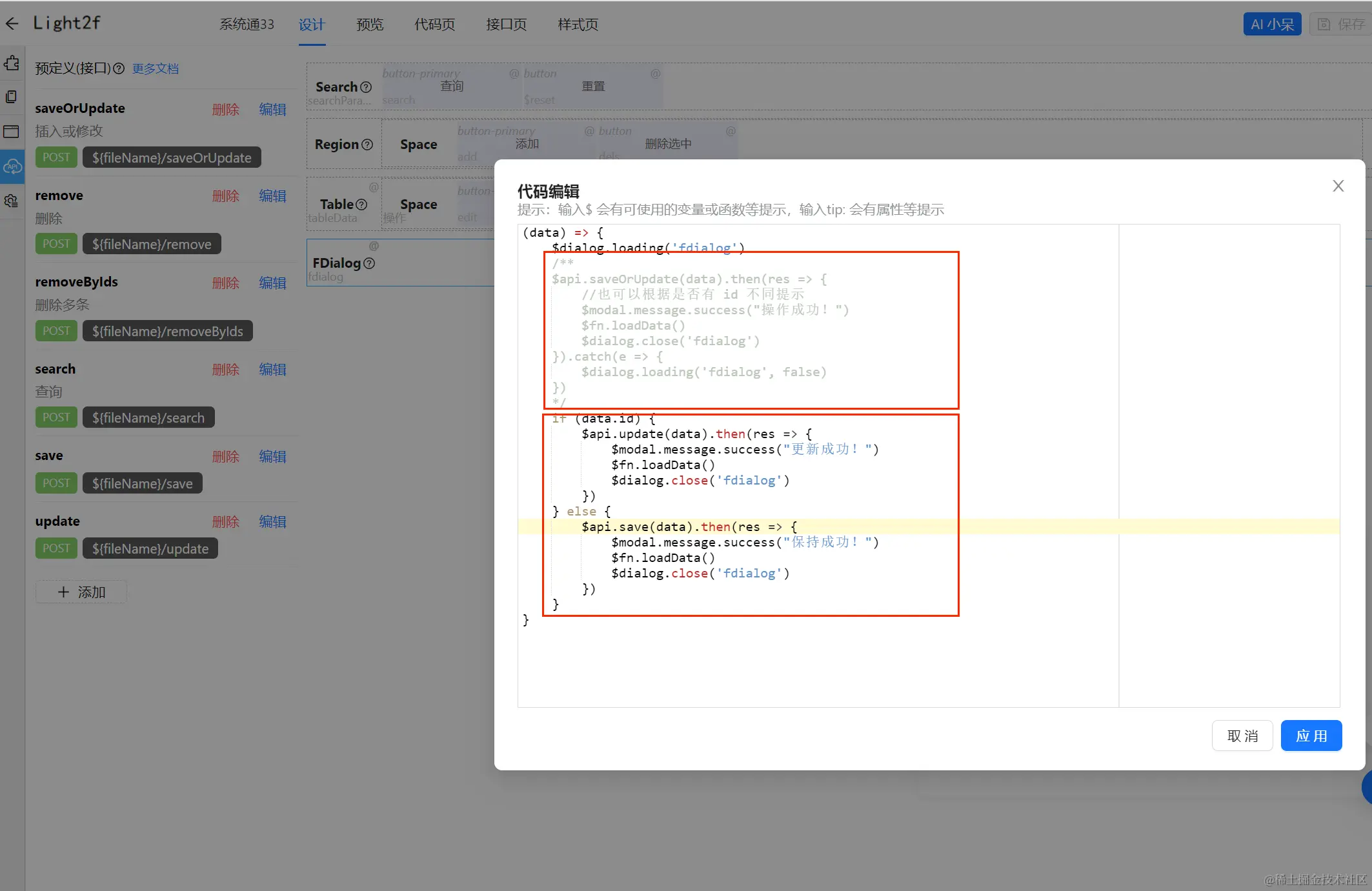This screenshot has height=891, width=1372.
Task: Edit the search interface
Action: [x=272, y=370]
